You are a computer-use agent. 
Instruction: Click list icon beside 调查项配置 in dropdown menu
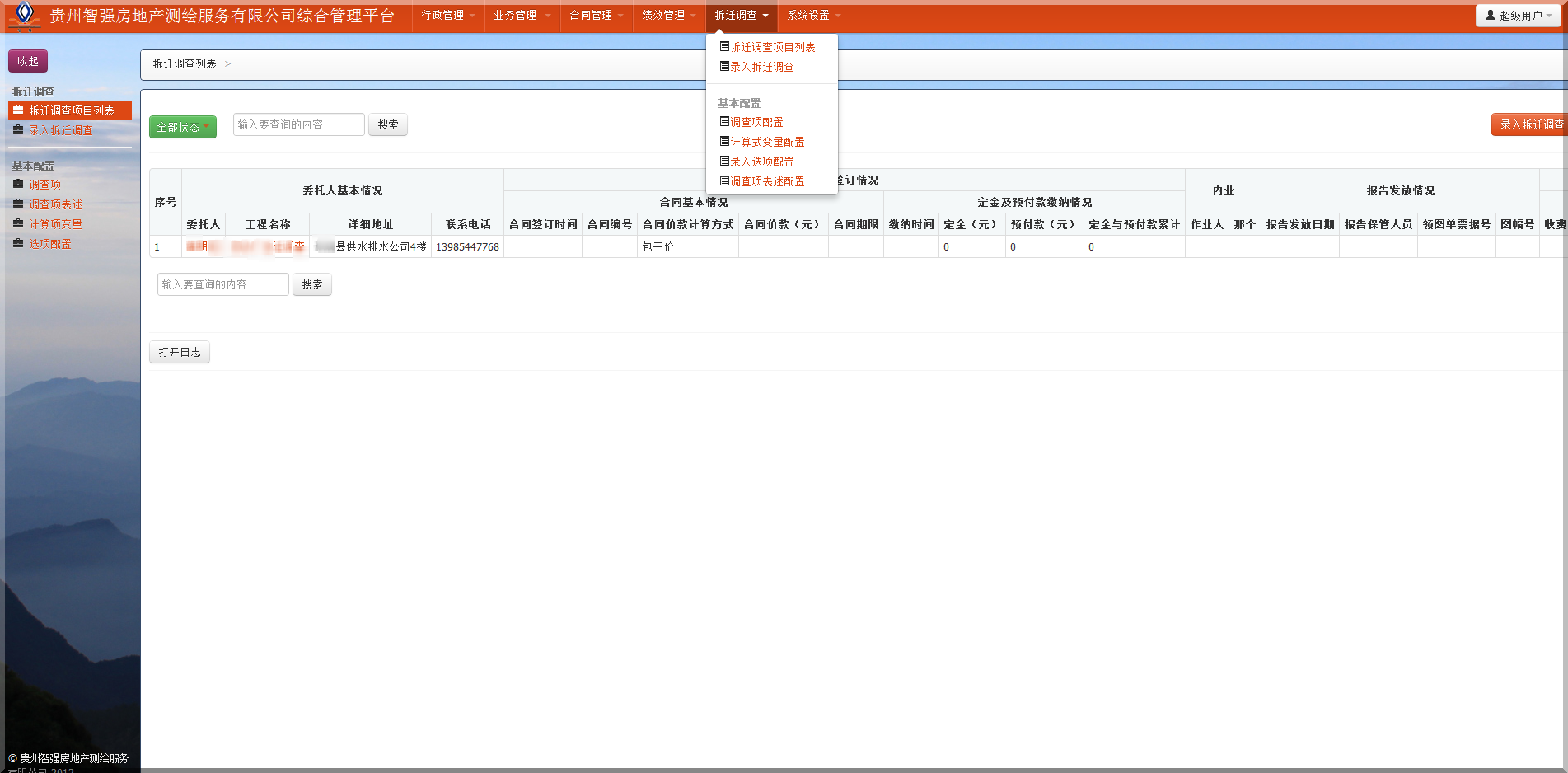click(724, 122)
